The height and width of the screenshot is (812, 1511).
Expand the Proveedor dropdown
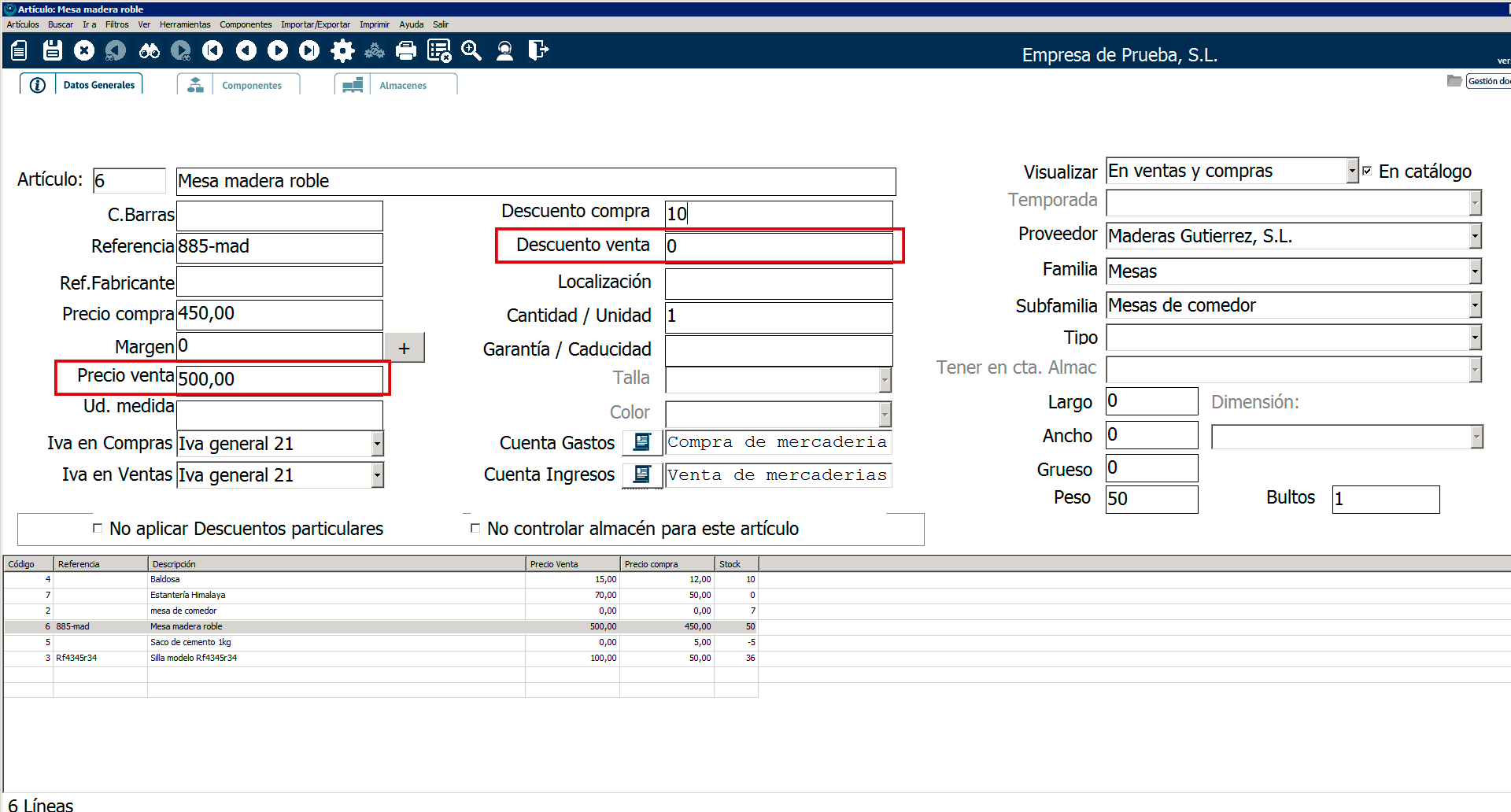click(x=1475, y=236)
